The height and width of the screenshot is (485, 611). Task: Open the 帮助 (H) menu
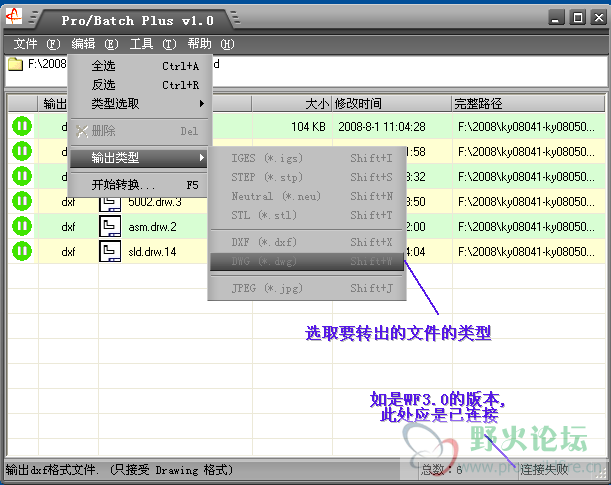211,44
